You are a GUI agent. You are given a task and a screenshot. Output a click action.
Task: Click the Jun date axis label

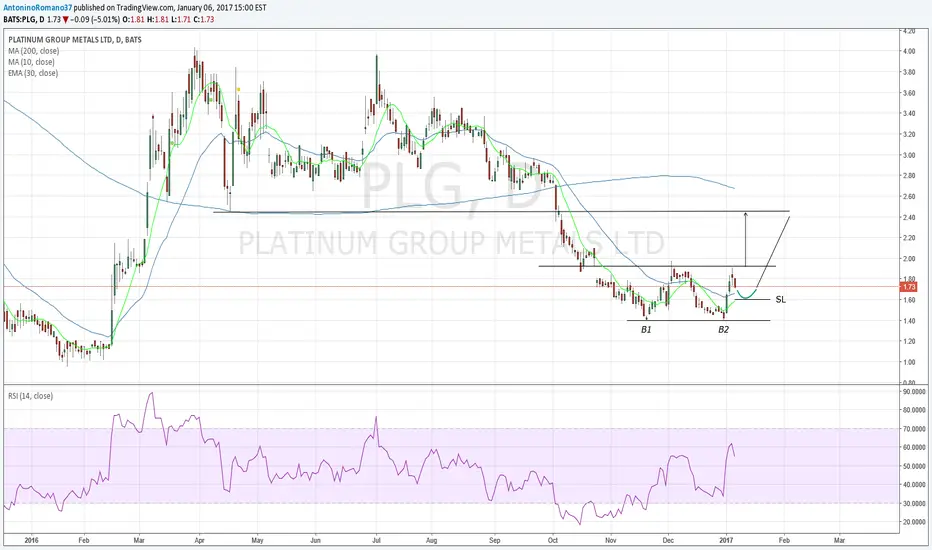[x=316, y=540]
